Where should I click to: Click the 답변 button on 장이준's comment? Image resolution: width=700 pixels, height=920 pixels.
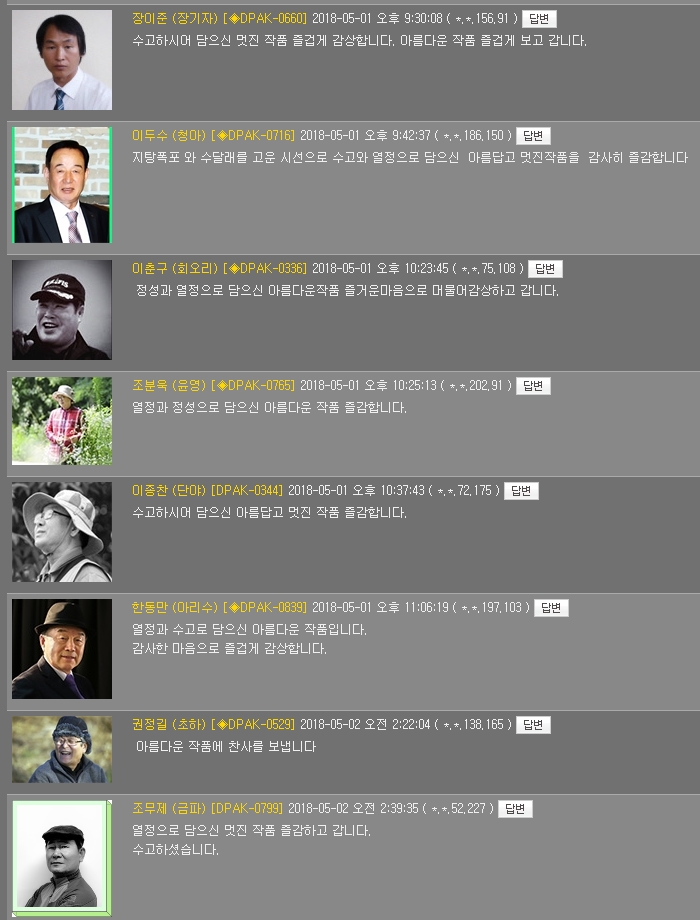539,19
